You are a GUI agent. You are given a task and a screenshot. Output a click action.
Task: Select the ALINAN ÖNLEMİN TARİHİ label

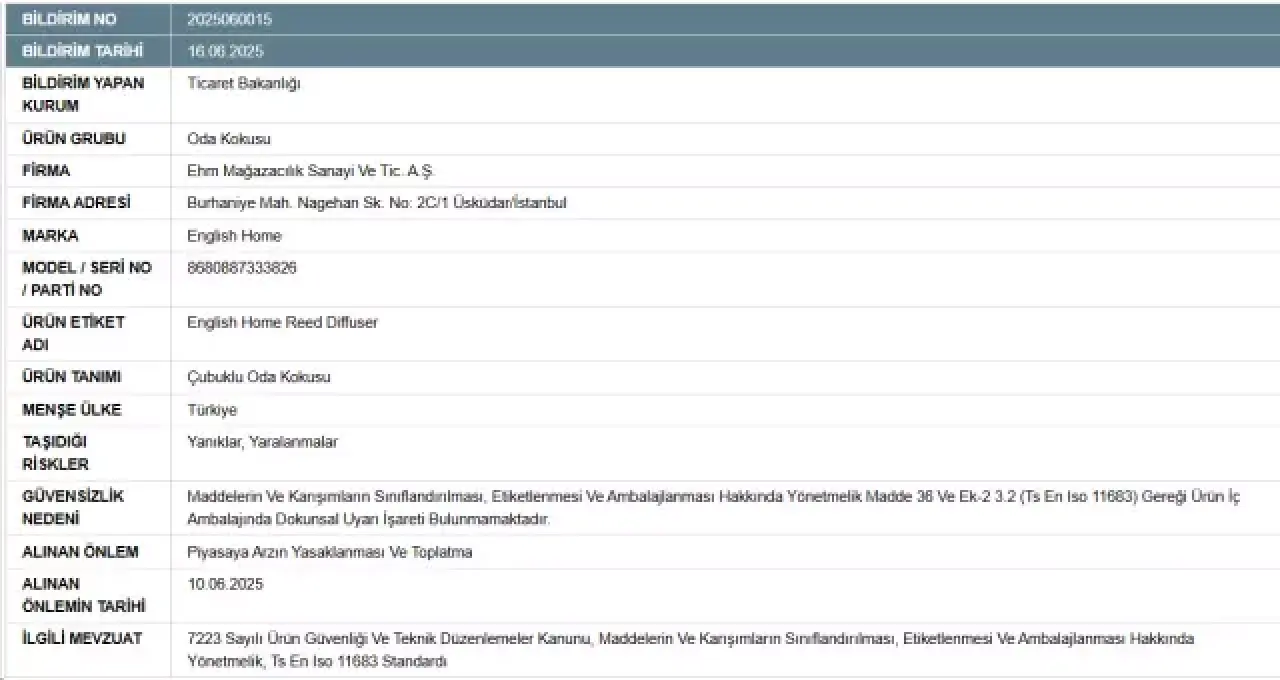point(84,595)
